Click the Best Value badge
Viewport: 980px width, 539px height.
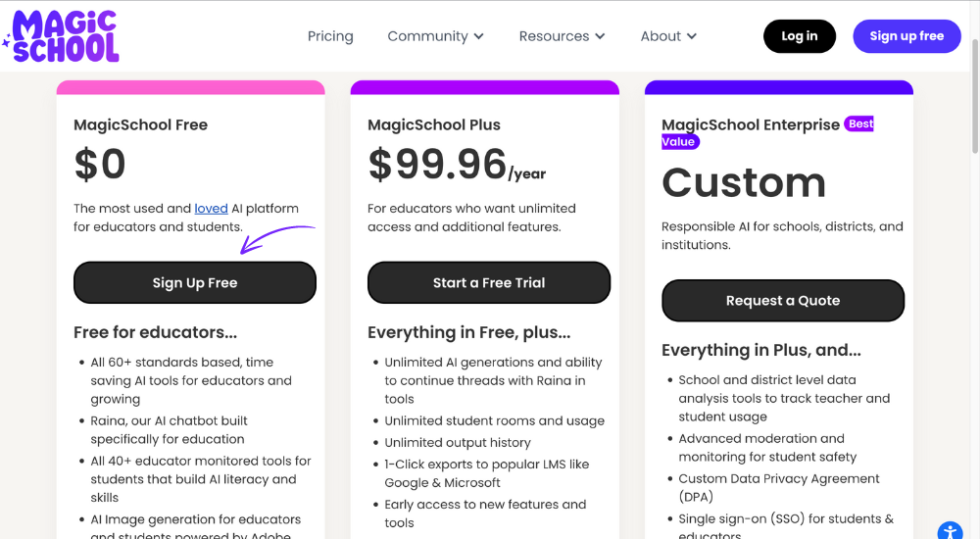coord(859,124)
